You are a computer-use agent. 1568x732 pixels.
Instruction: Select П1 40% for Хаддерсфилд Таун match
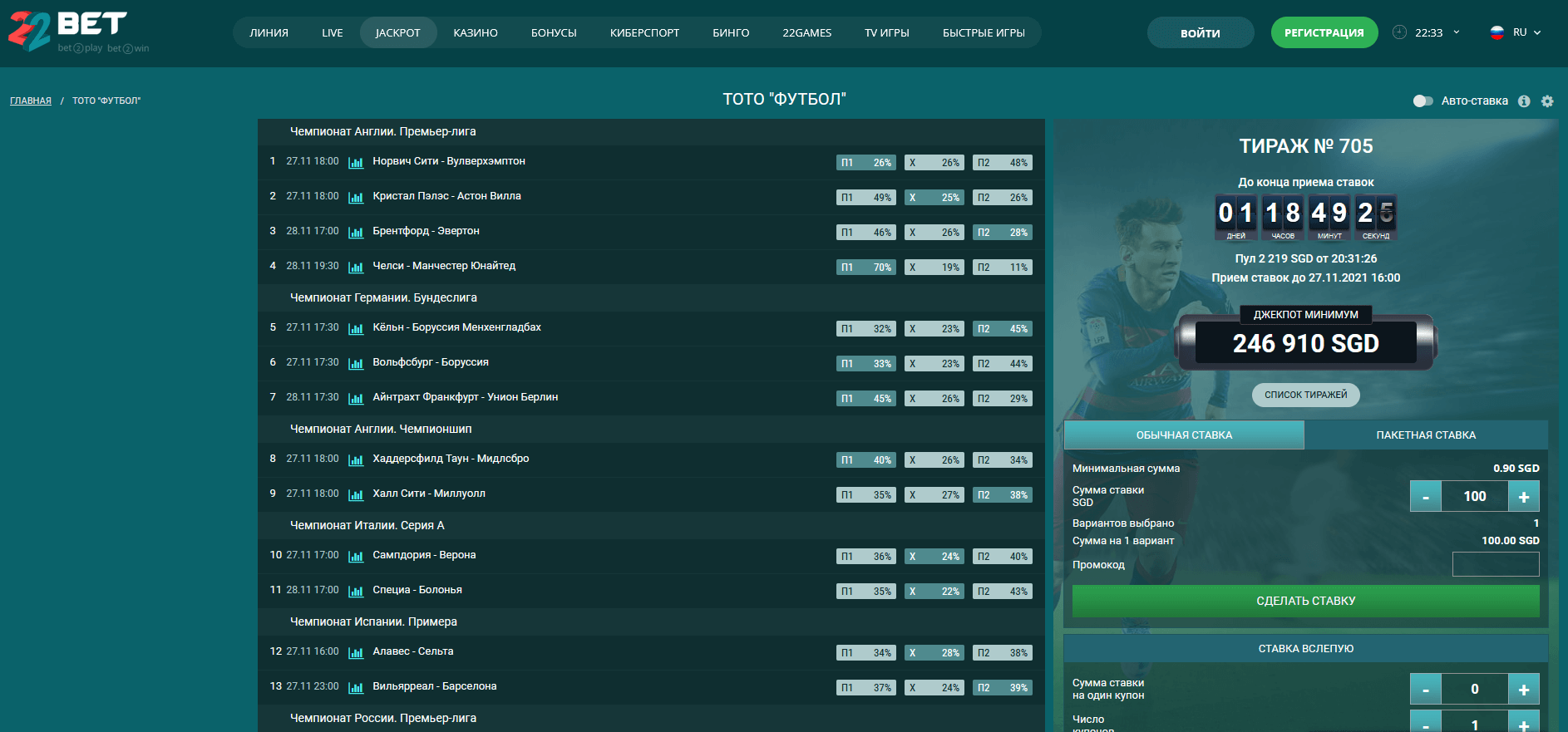(x=866, y=460)
